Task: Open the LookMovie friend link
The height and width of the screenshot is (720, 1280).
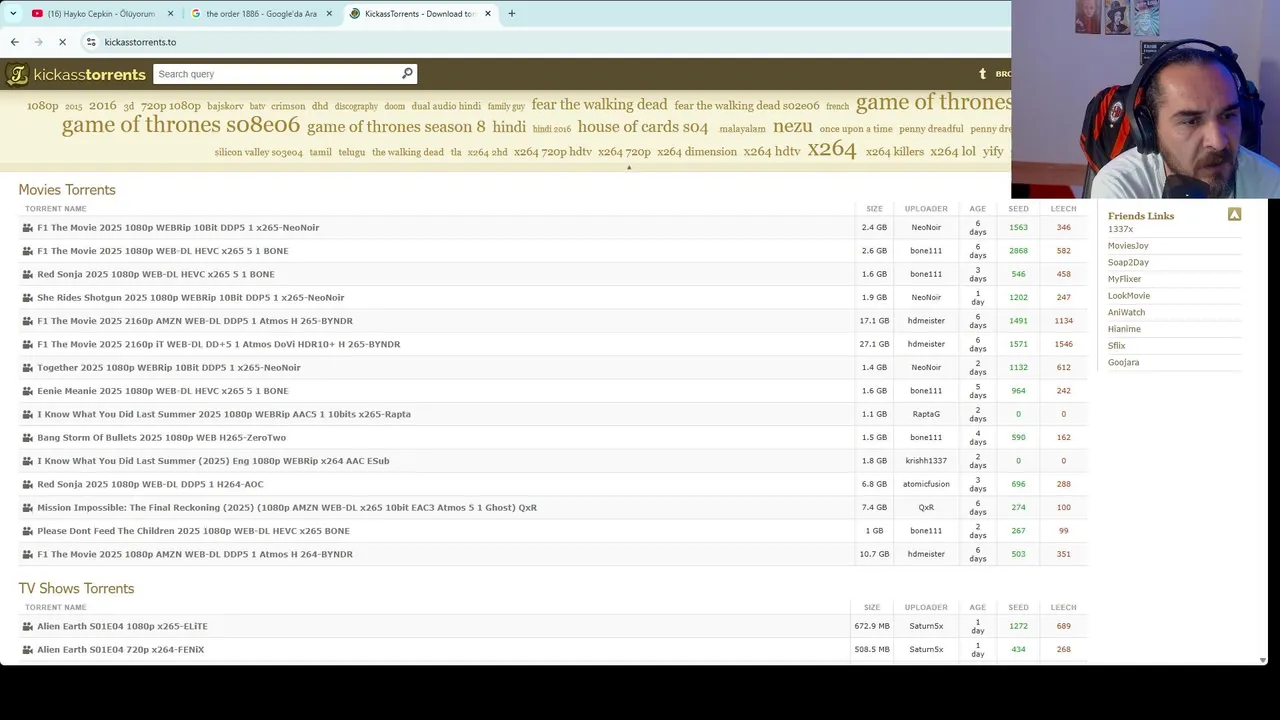Action: coord(1129,296)
